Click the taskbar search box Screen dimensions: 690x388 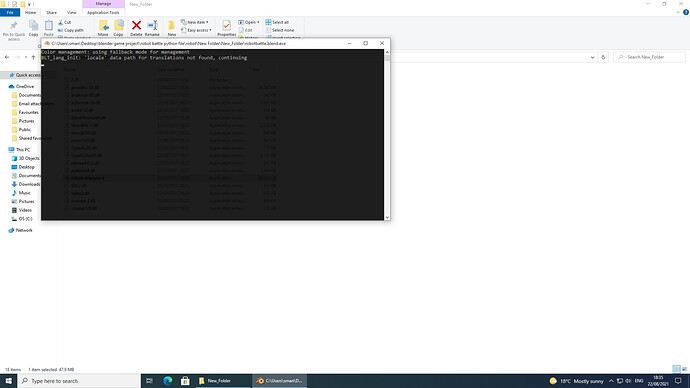pyautogui.click(x=79, y=381)
